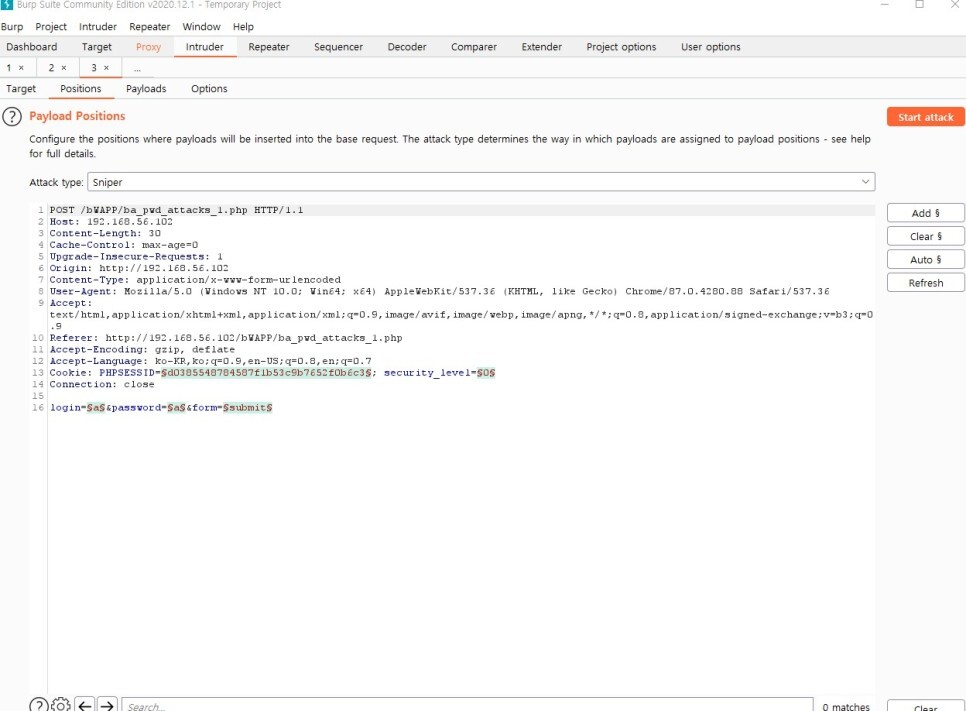Open the Payload Positions help icon
The image size is (966, 711).
pos(12,116)
